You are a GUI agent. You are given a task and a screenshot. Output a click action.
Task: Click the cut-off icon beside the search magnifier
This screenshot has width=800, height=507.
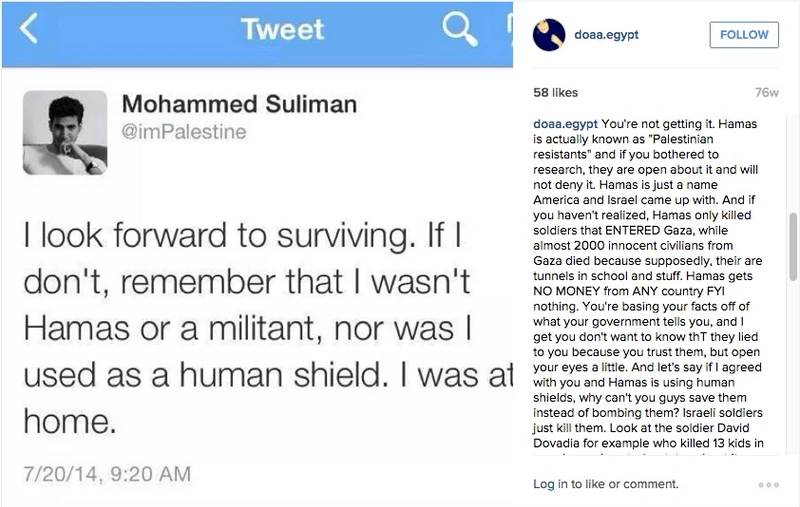click(x=509, y=30)
